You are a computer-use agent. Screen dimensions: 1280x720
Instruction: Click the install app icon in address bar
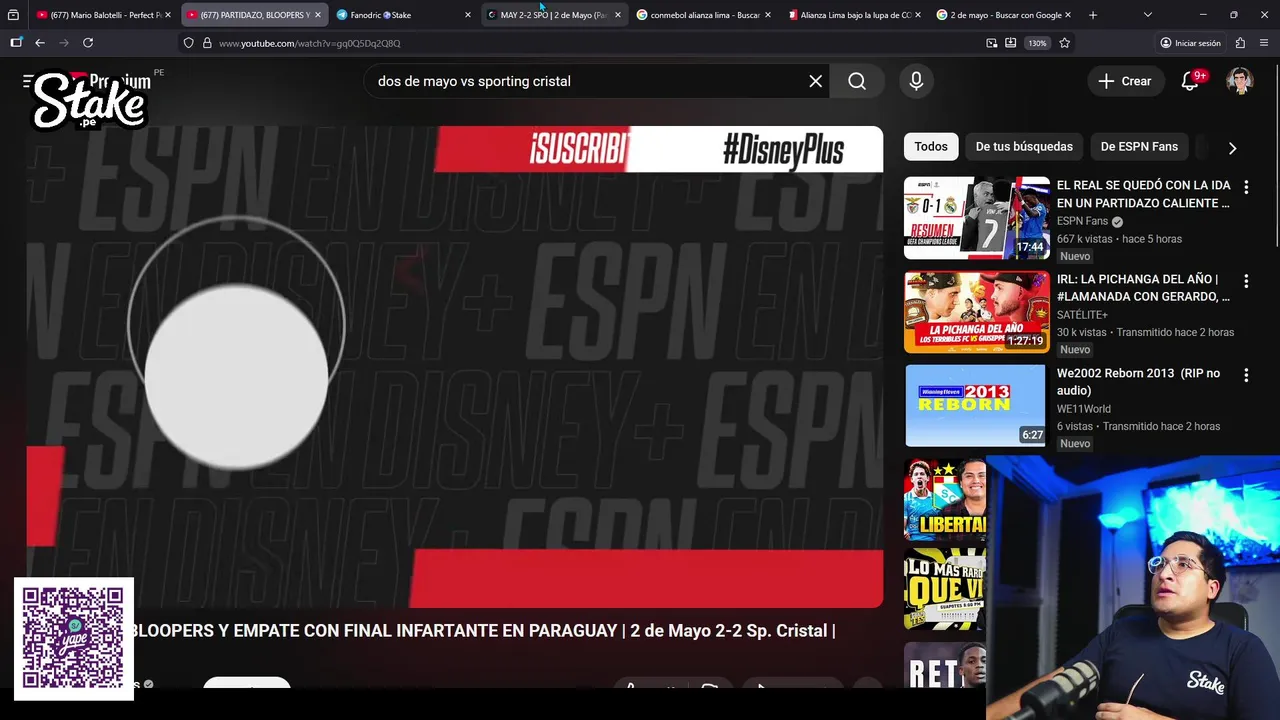tap(1011, 43)
